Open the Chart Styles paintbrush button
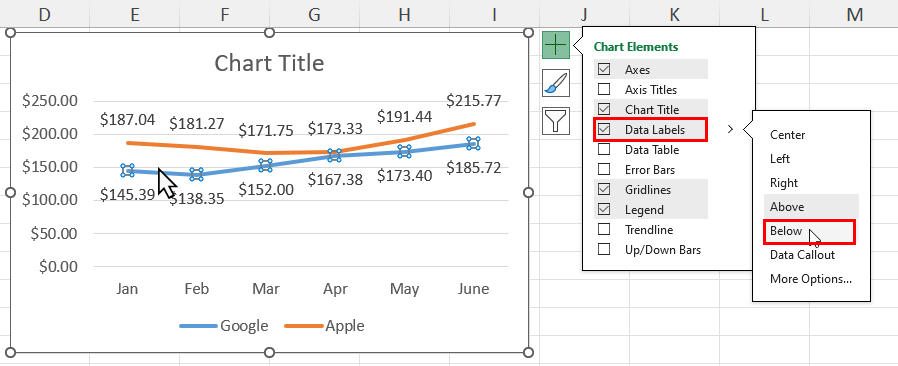The height and width of the screenshot is (366, 898). tap(556, 83)
